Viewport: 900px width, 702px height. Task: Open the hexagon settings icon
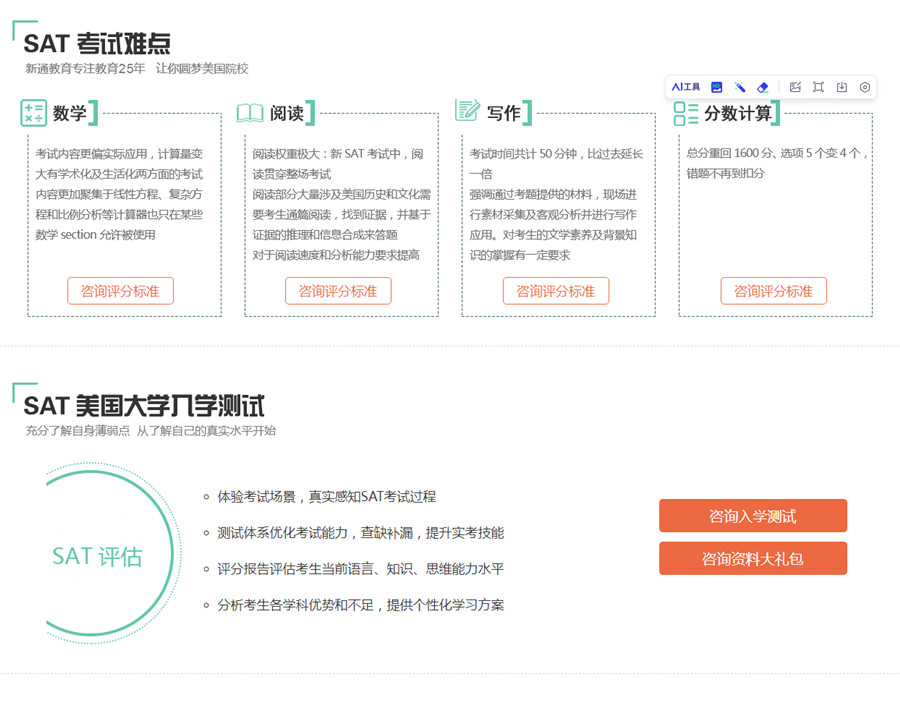[x=865, y=87]
